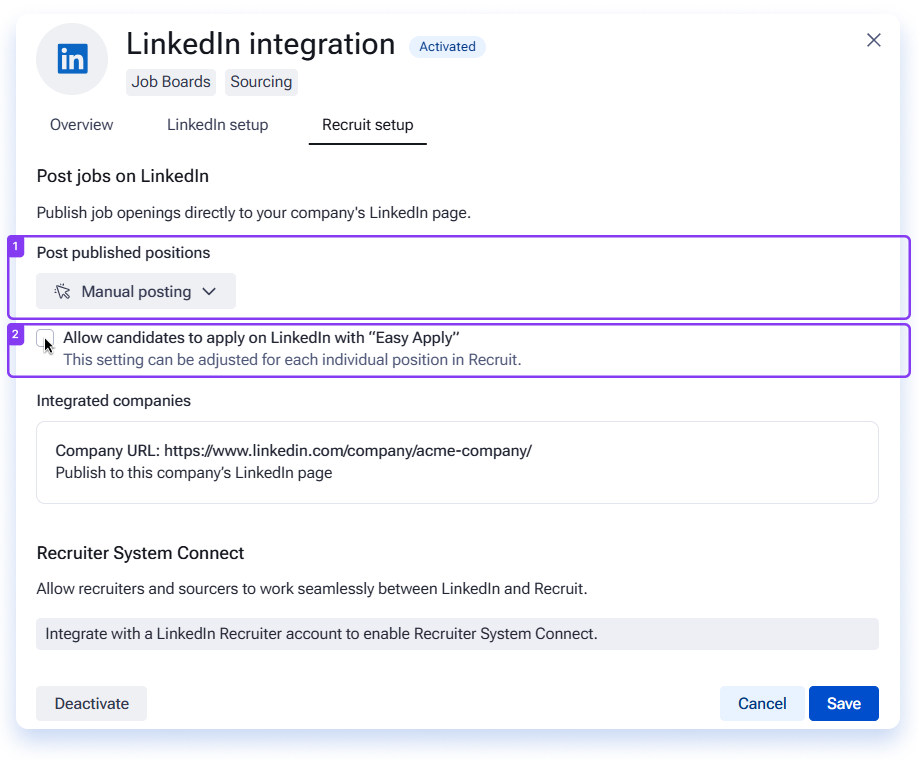Screen dimensions: 918x760
Task: Click 'Allow candidates to apply' label text
Action: pos(261,338)
